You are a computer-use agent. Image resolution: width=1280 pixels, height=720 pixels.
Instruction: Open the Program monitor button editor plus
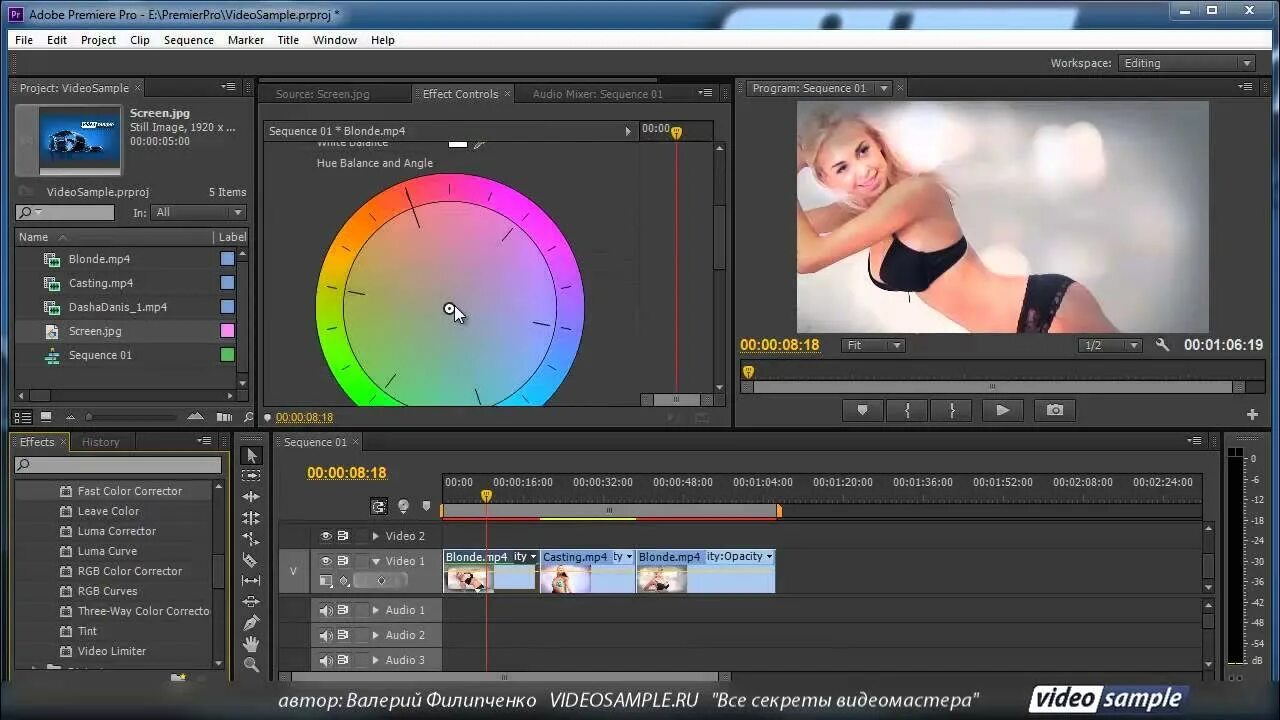point(1252,414)
